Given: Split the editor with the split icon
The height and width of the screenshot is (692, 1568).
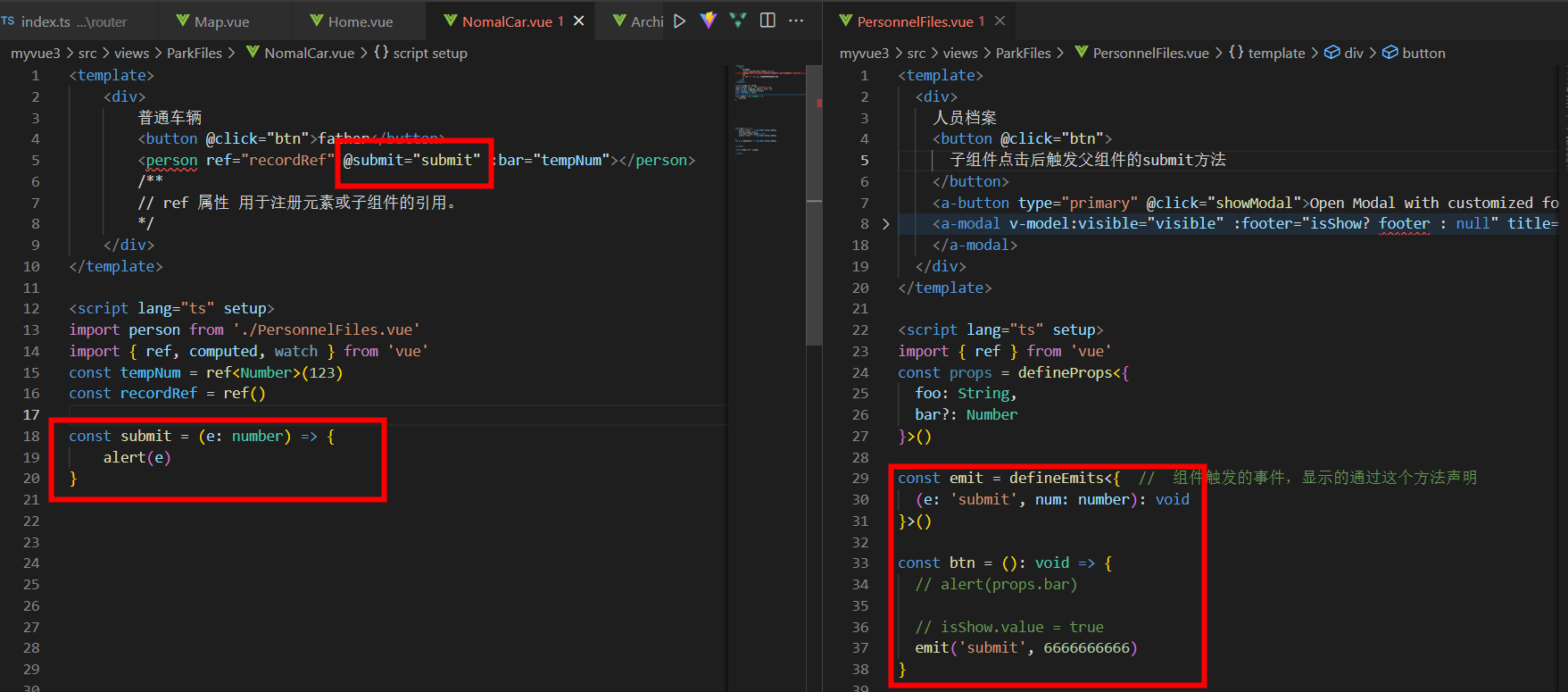Looking at the screenshot, I should coord(767,21).
